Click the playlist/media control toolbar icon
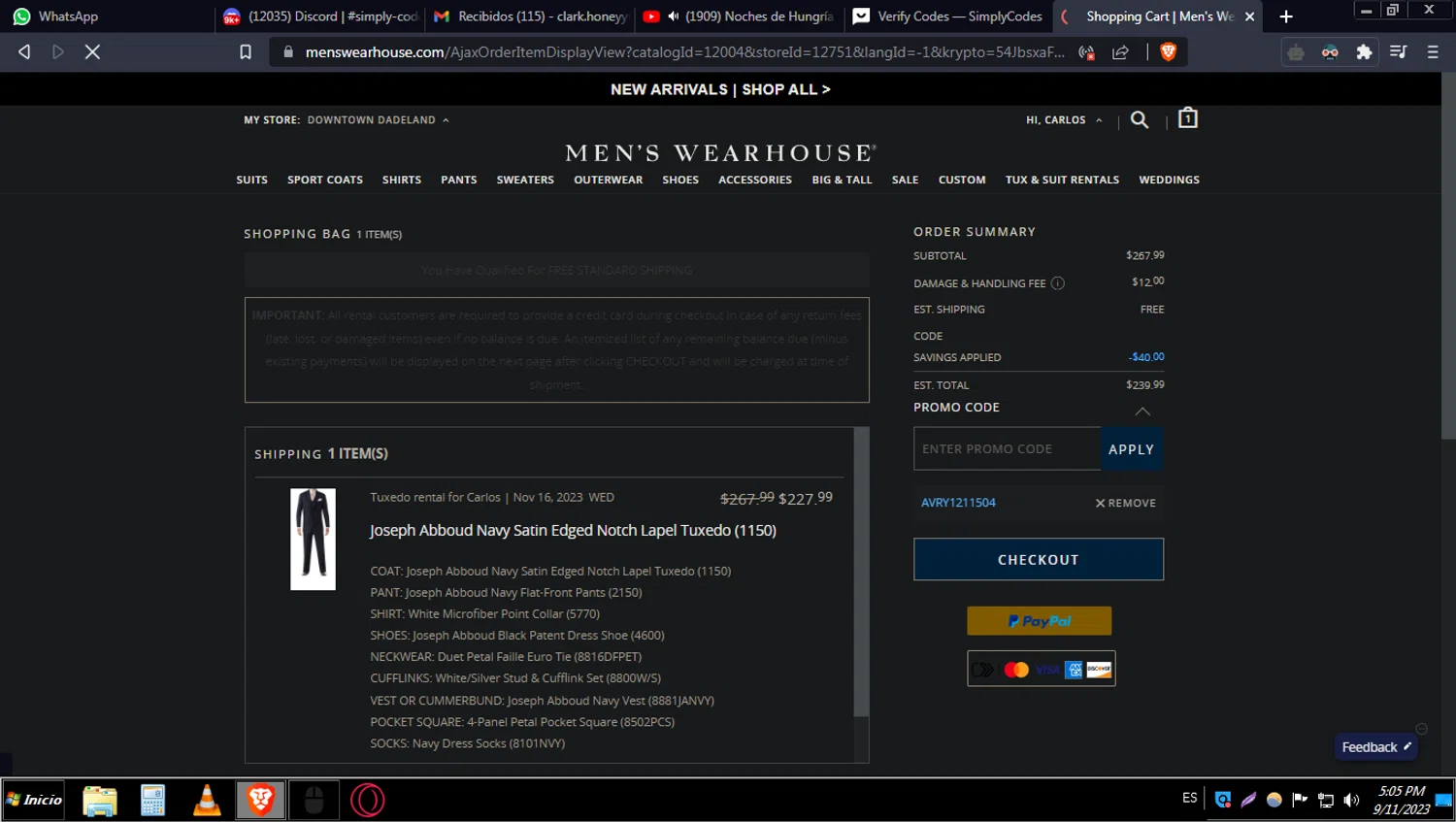1456x822 pixels. [1398, 52]
